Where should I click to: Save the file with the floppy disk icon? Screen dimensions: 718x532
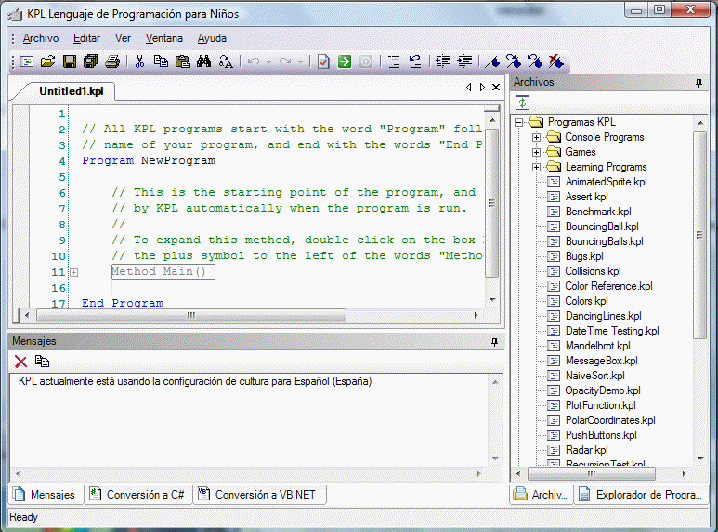(x=69, y=61)
